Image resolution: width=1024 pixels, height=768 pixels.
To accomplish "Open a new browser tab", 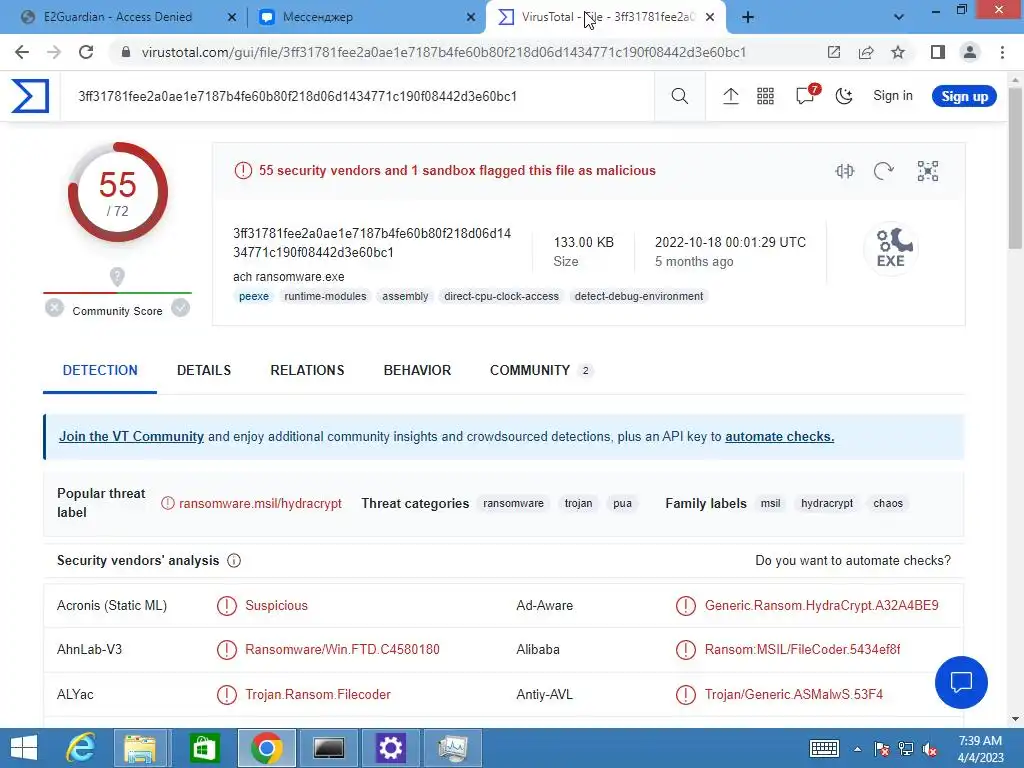I will point(748,18).
